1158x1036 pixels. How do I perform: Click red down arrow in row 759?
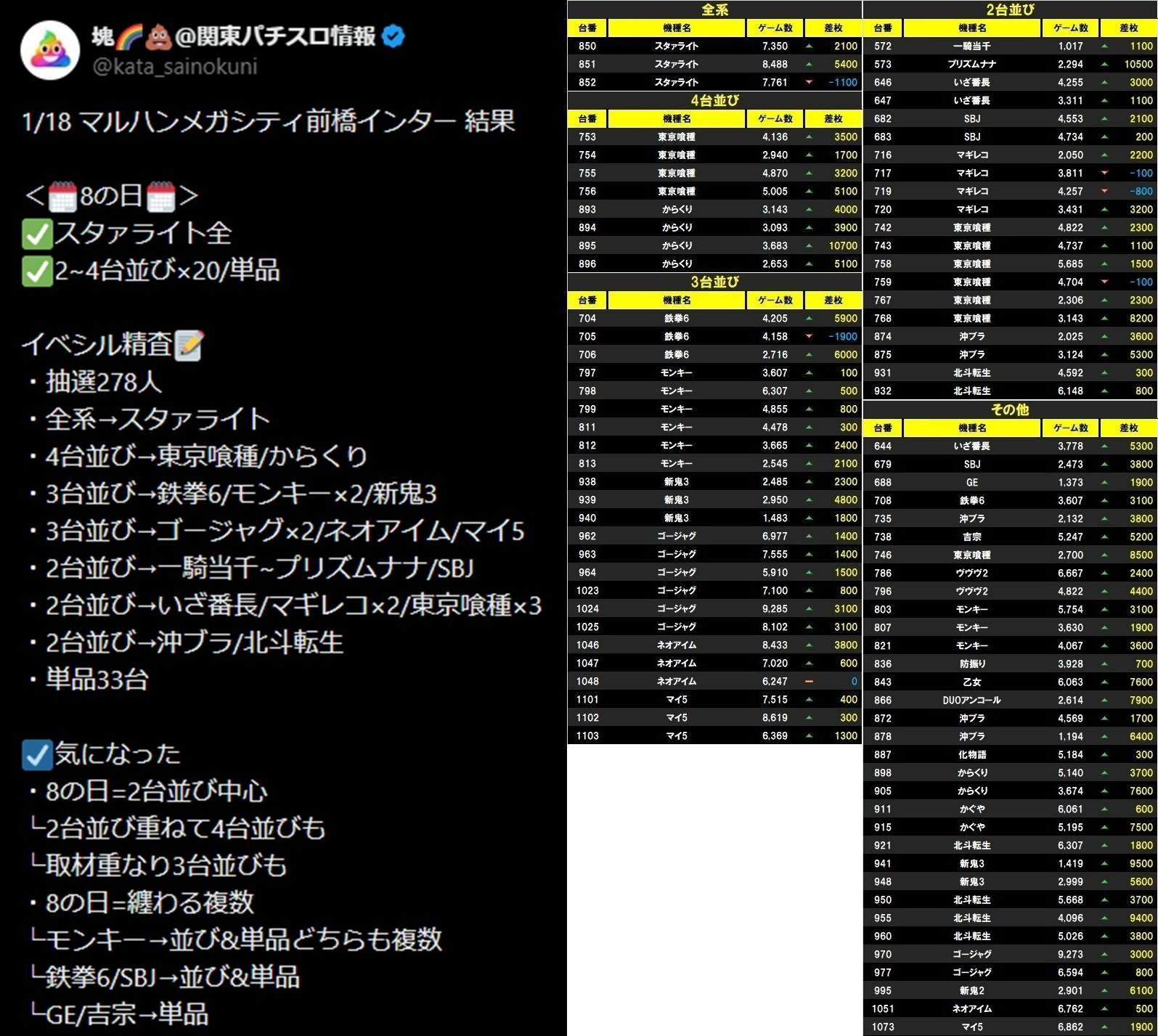pos(1104,282)
